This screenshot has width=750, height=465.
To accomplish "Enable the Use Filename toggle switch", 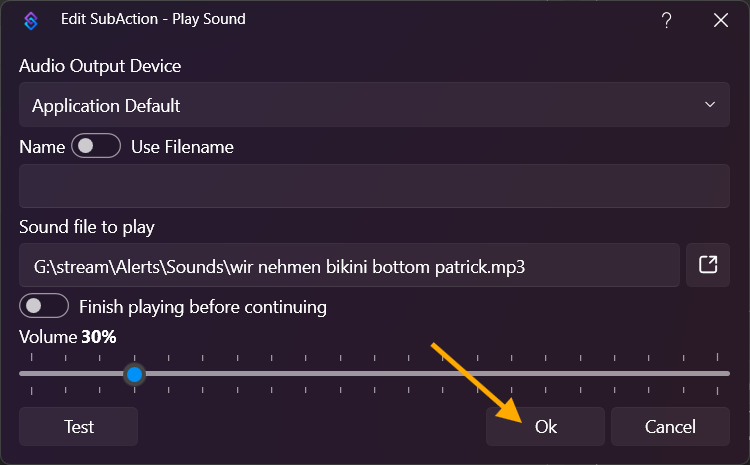I will [x=95, y=147].
